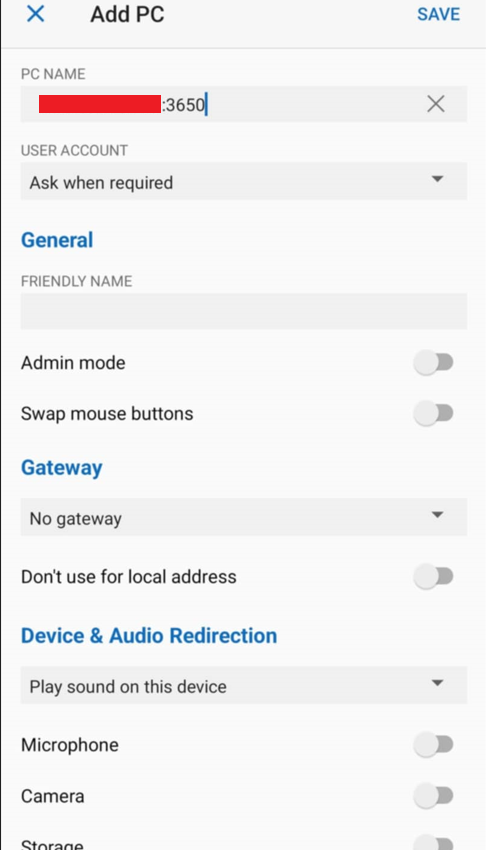Screen dimensions: 486x850
Task: Open the Ask when required dropdown
Action: coord(244,181)
